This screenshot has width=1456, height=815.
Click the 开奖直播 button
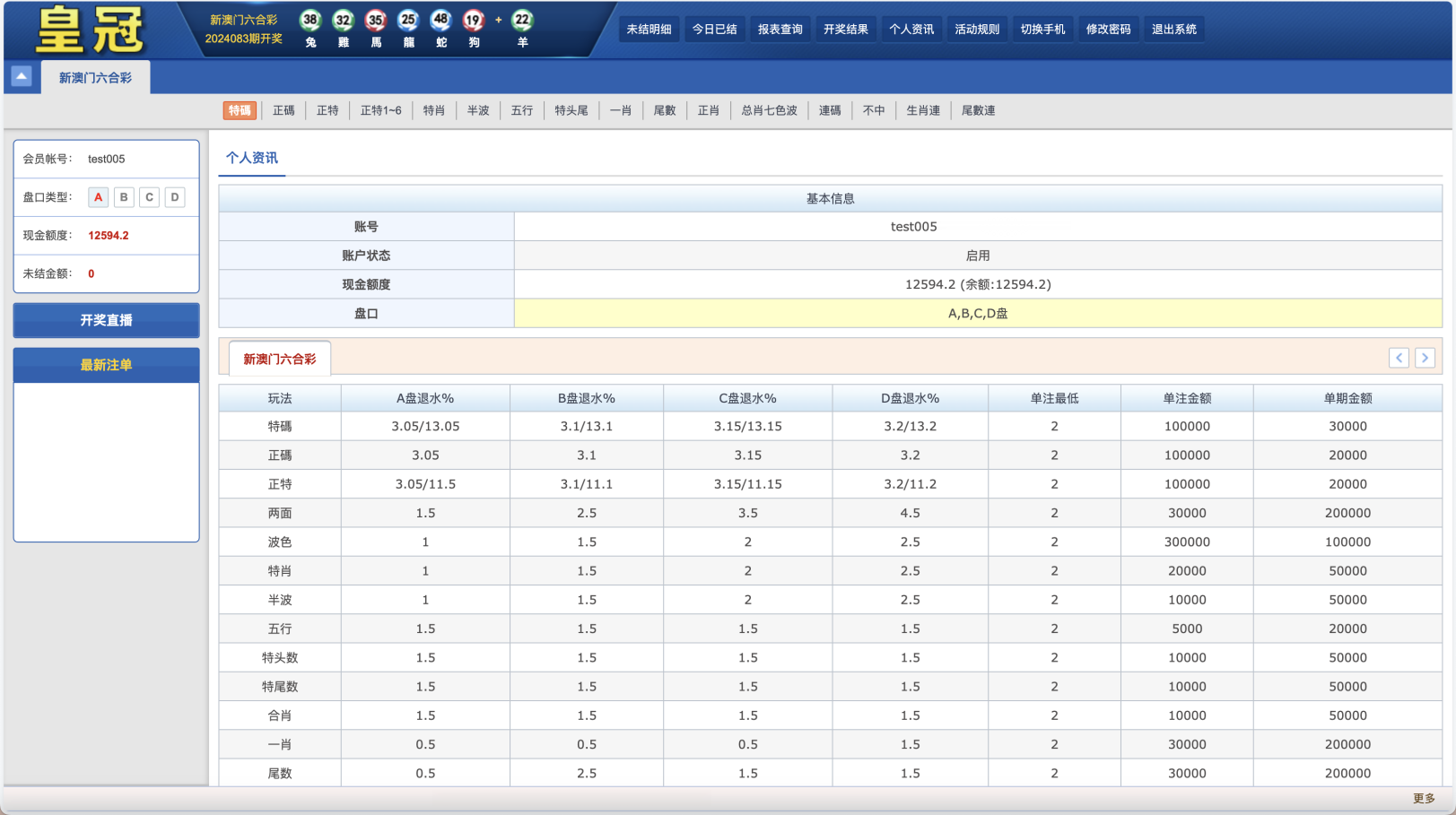point(105,320)
